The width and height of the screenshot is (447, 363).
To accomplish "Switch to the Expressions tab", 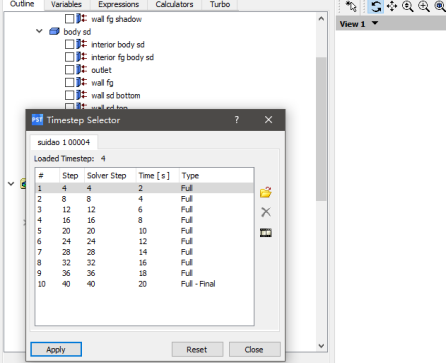I will pyautogui.click(x=118, y=4).
